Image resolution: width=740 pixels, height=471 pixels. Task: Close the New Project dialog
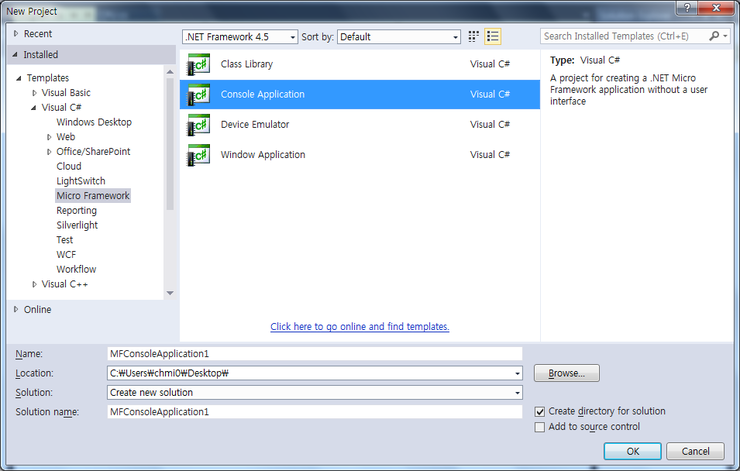pyautogui.click(x=716, y=8)
